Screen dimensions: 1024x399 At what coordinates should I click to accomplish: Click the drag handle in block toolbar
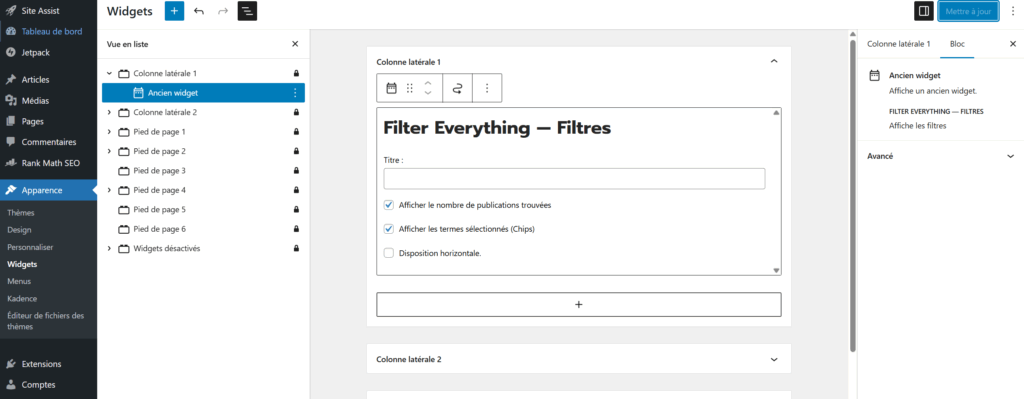click(x=410, y=88)
